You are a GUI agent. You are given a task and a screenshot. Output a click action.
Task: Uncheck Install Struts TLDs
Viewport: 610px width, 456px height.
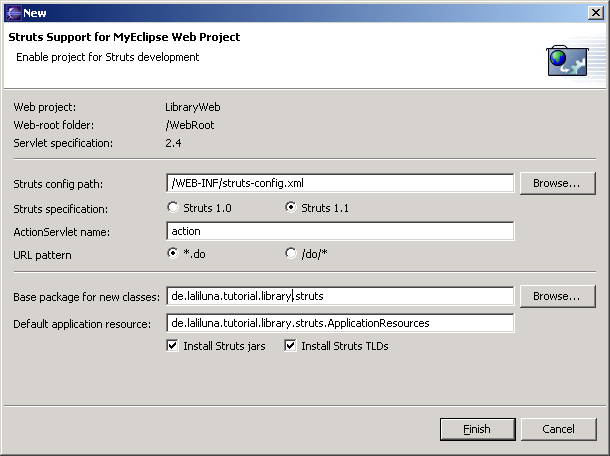(x=292, y=346)
